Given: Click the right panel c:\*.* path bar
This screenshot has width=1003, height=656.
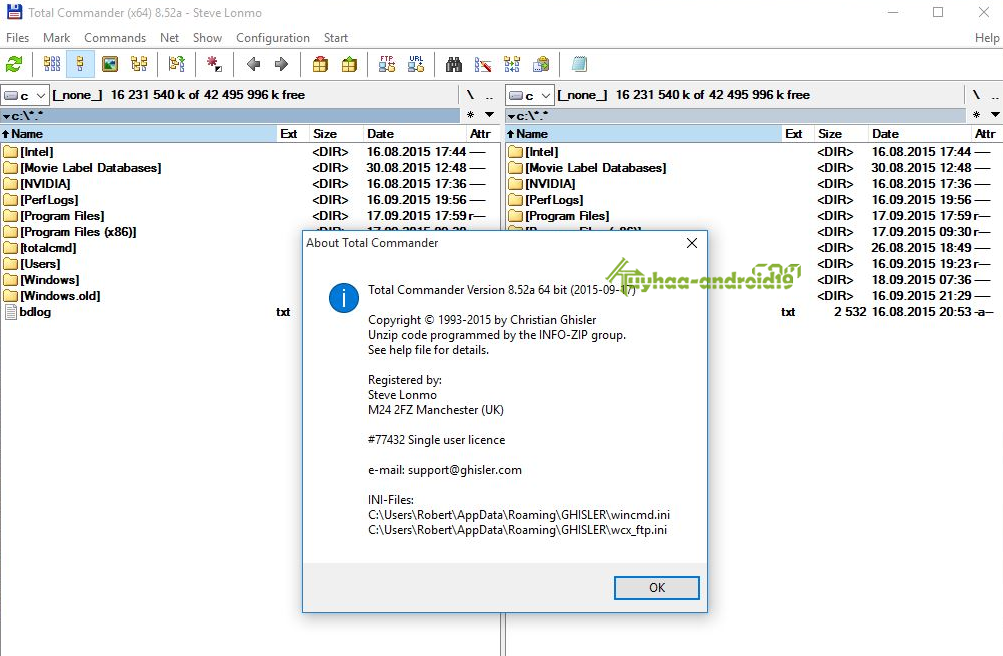Looking at the screenshot, I should click(x=736, y=116).
